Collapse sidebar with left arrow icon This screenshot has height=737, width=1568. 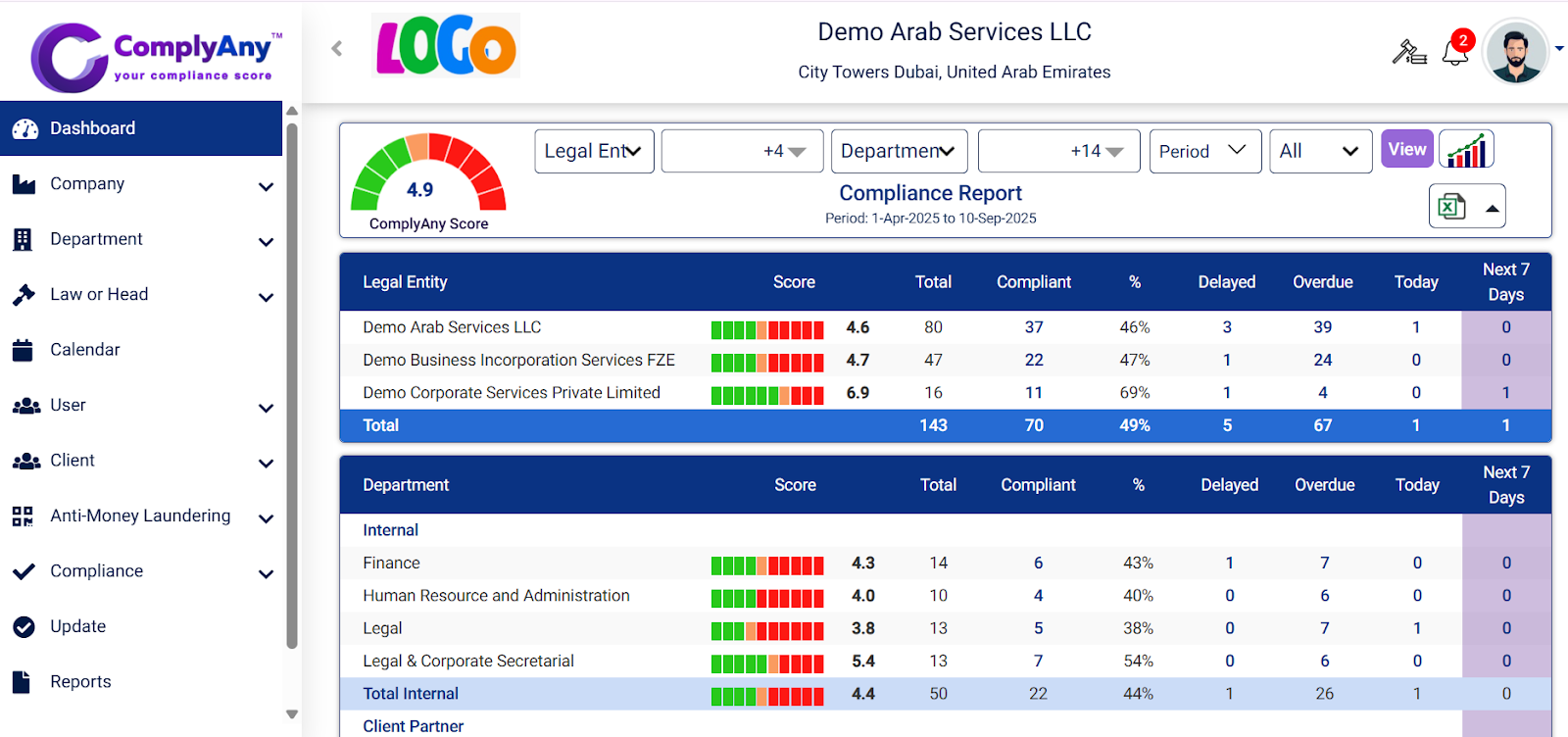(x=337, y=48)
